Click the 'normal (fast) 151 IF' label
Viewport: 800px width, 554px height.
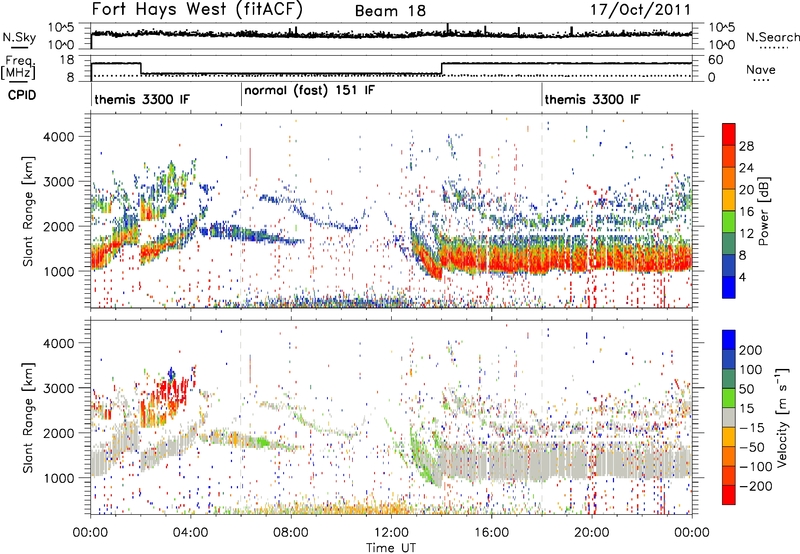309,91
